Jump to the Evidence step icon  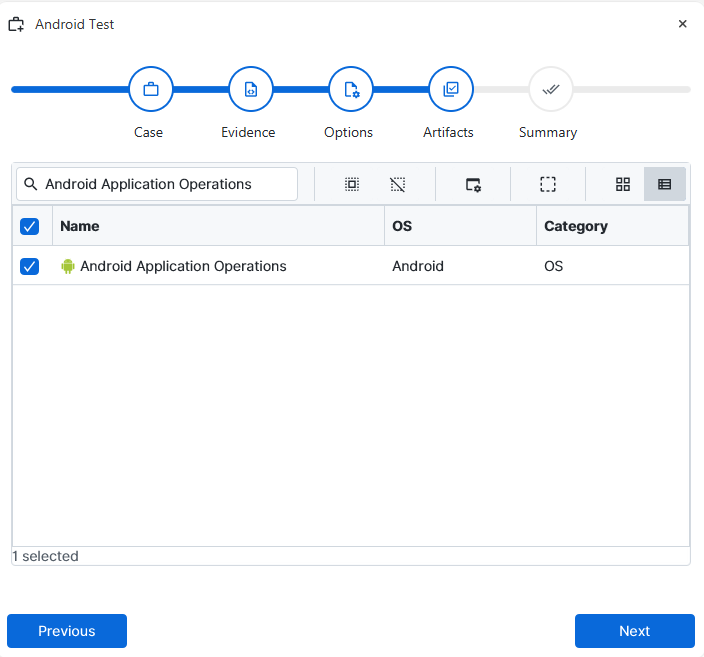click(250, 89)
